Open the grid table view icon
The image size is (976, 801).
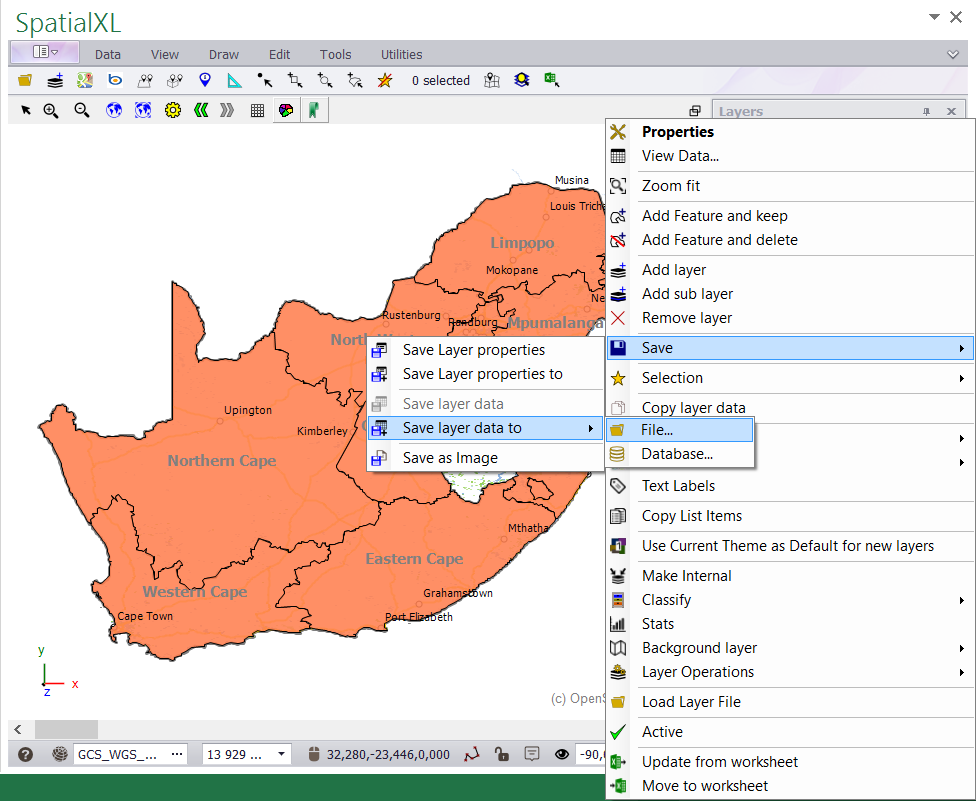(257, 111)
